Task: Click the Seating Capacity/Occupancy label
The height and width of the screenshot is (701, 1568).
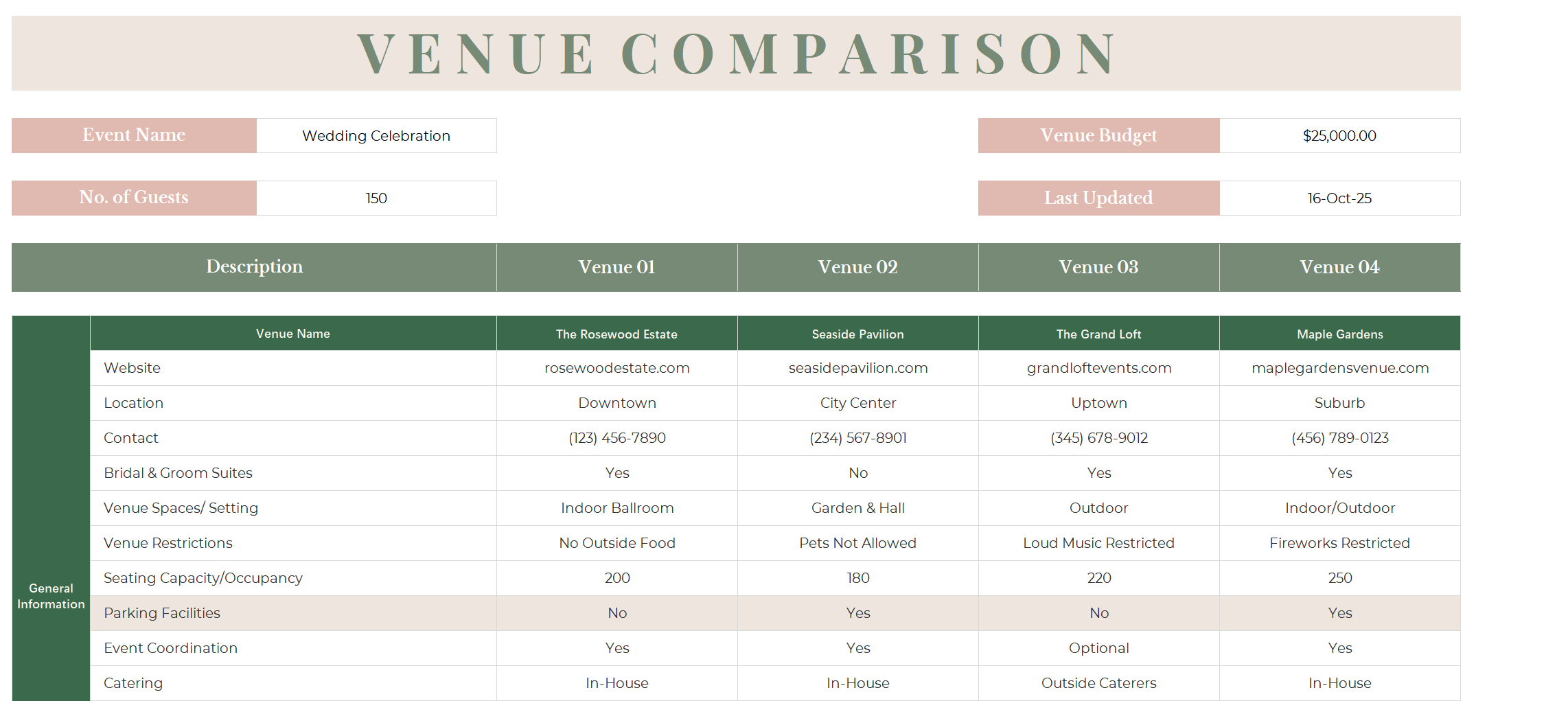Action: (x=293, y=578)
